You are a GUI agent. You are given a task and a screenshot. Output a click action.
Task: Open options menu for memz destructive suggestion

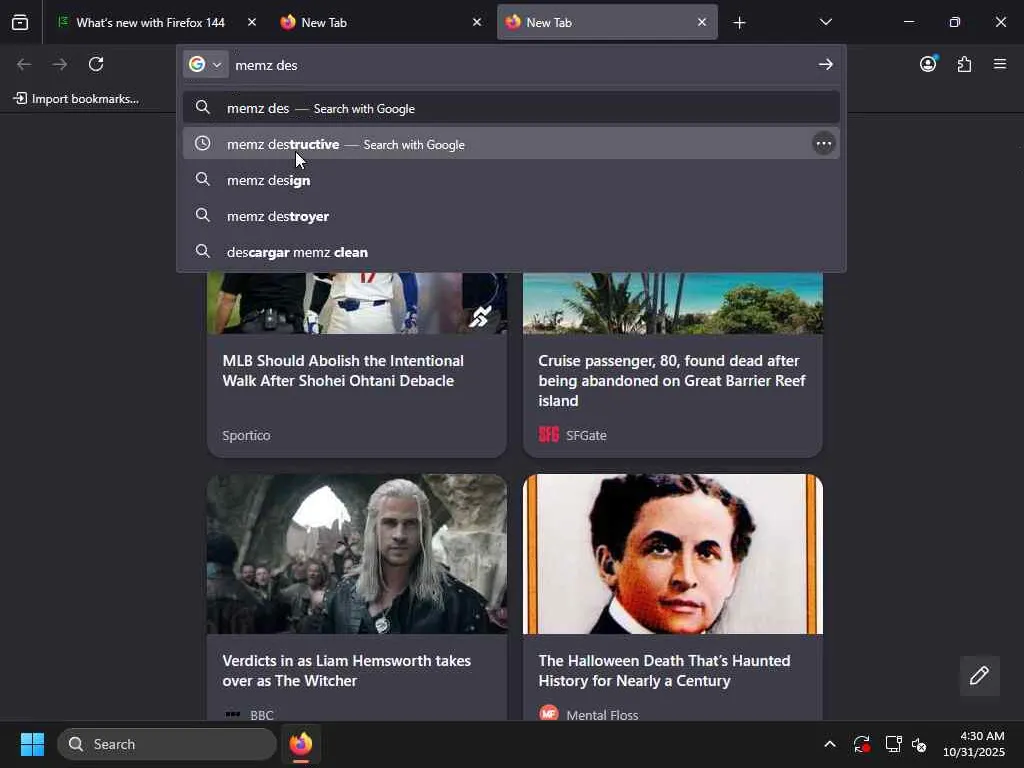pos(824,144)
